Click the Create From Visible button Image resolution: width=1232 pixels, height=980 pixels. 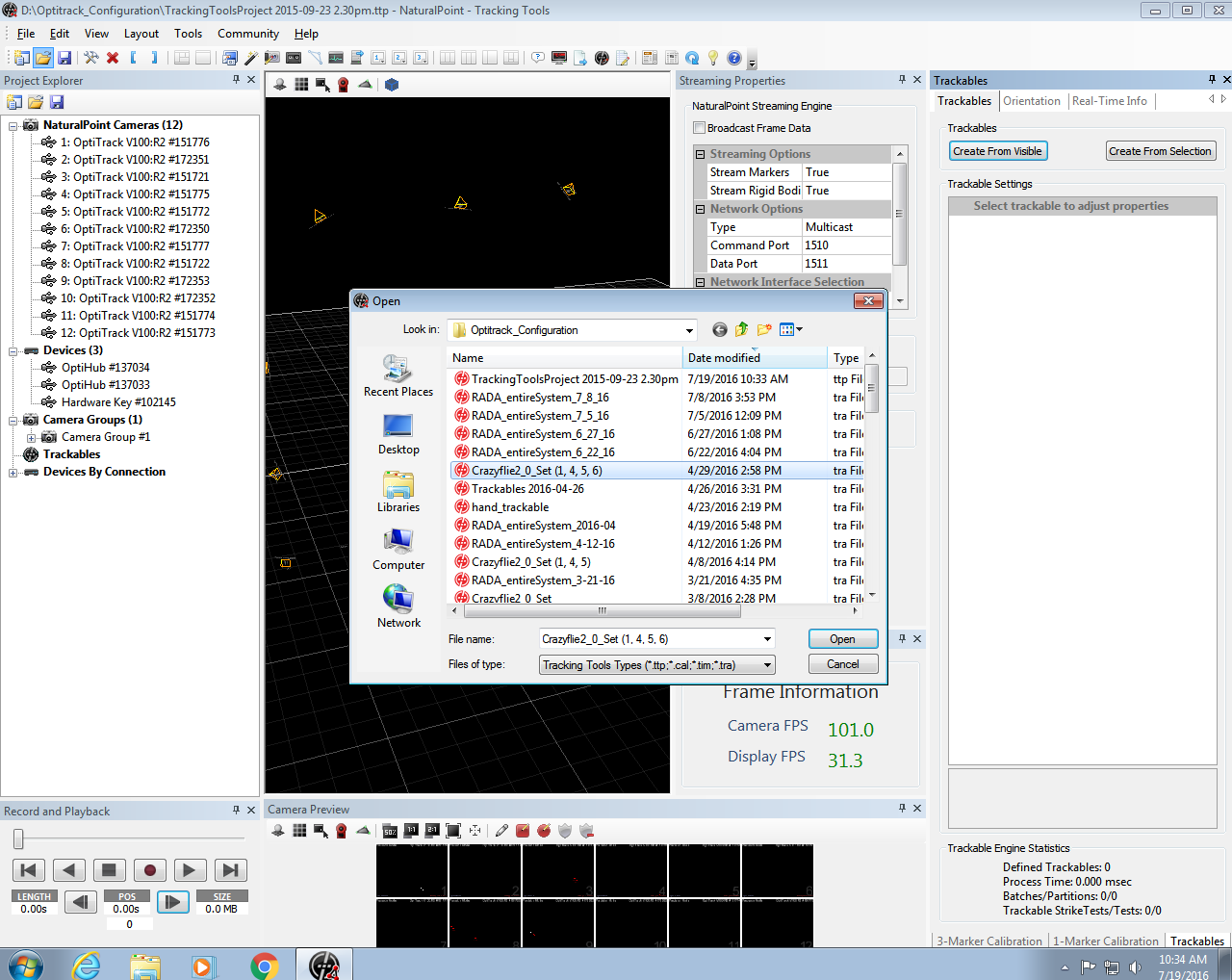997,151
